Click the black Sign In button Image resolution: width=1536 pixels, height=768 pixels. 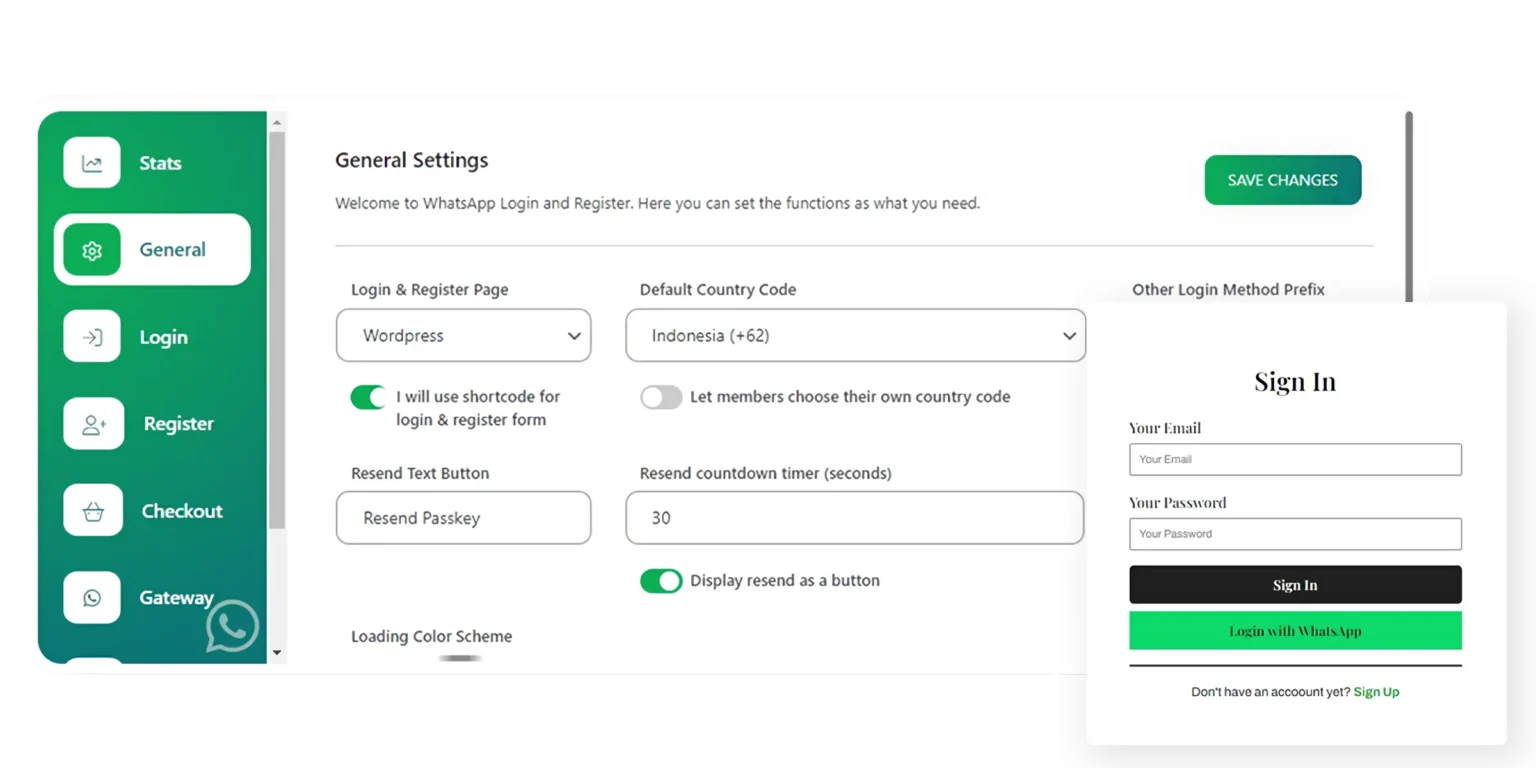click(1295, 585)
